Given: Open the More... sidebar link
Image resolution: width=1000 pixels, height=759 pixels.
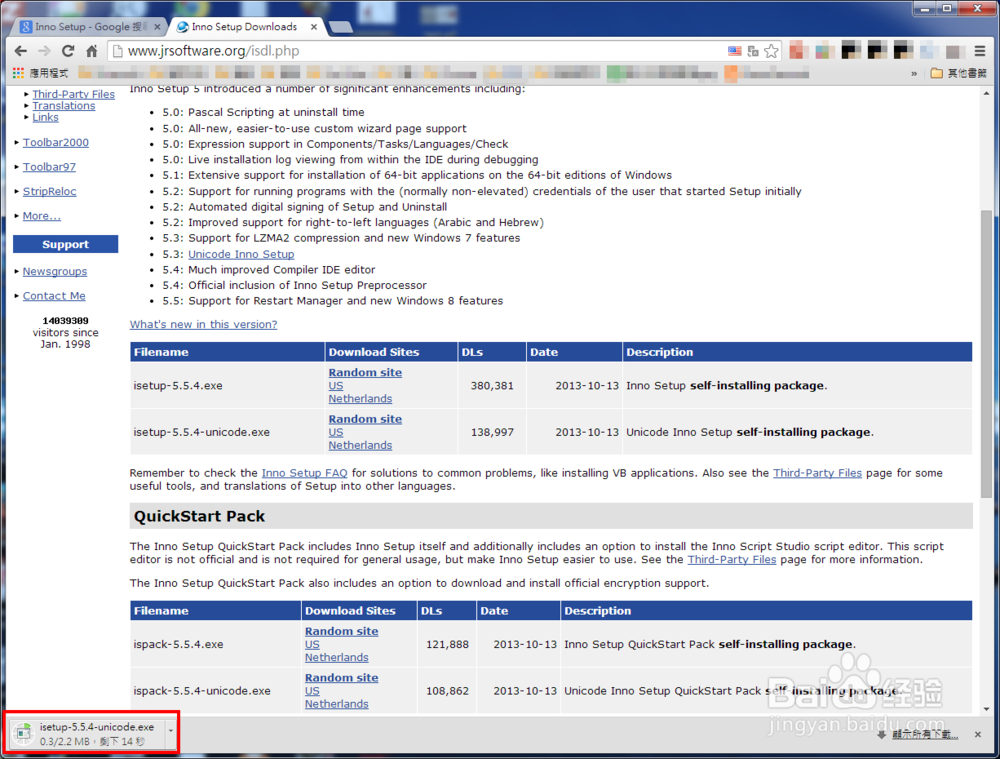Looking at the screenshot, I should coord(41,216).
